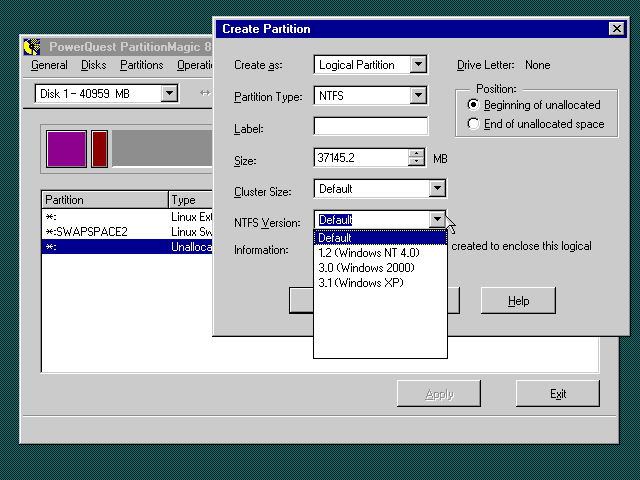Click the Logical Partition combo box text
The image size is (640, 480).
coord(356,65)
